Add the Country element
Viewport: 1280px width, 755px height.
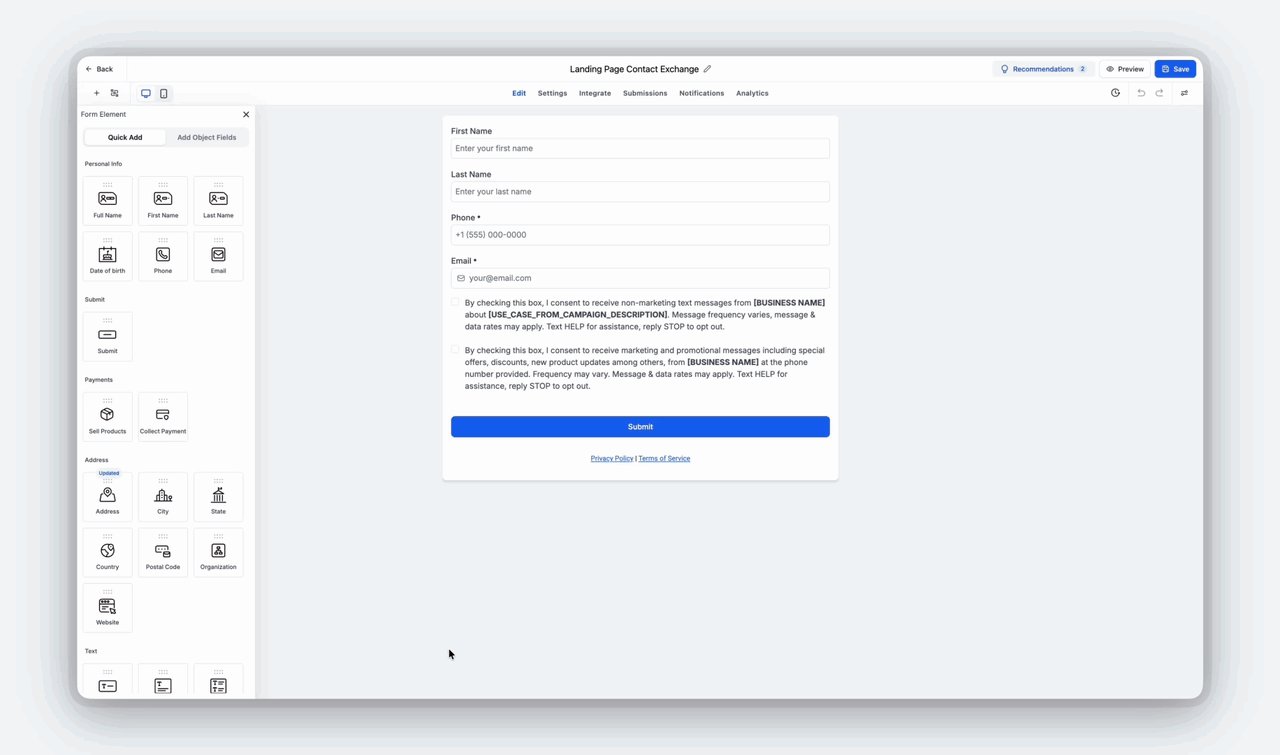107,553
